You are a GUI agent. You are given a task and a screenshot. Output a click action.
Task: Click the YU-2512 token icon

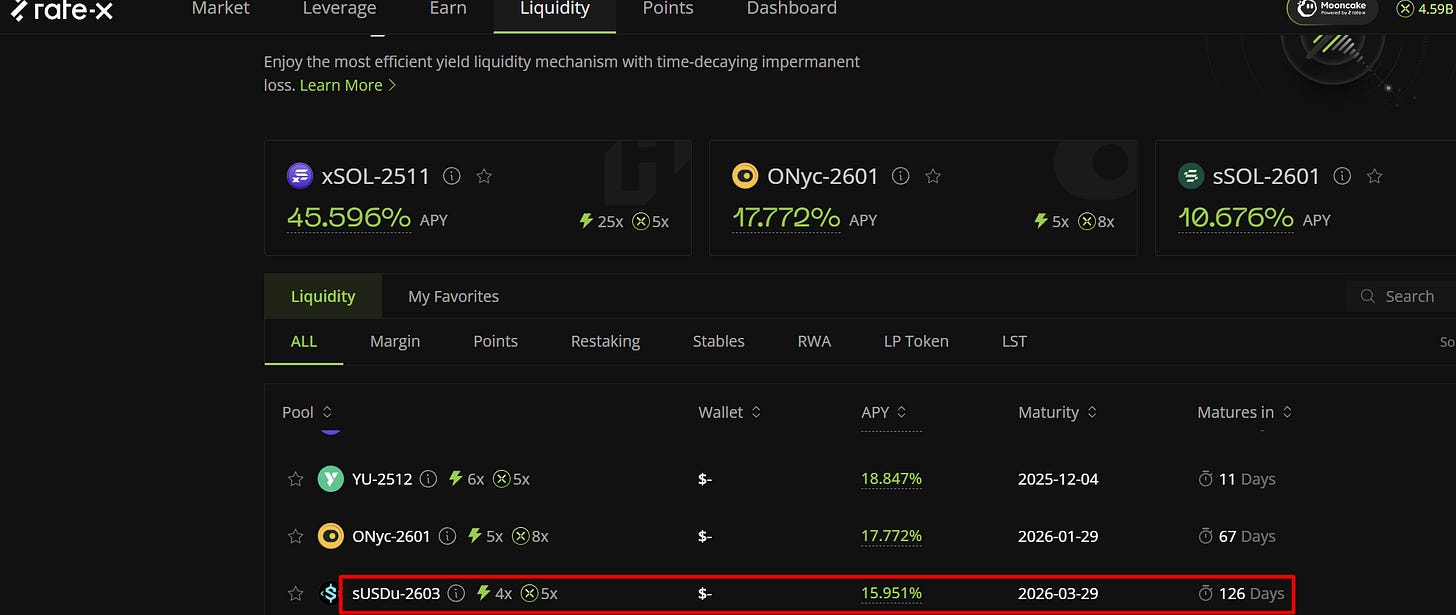coord(331,479)
